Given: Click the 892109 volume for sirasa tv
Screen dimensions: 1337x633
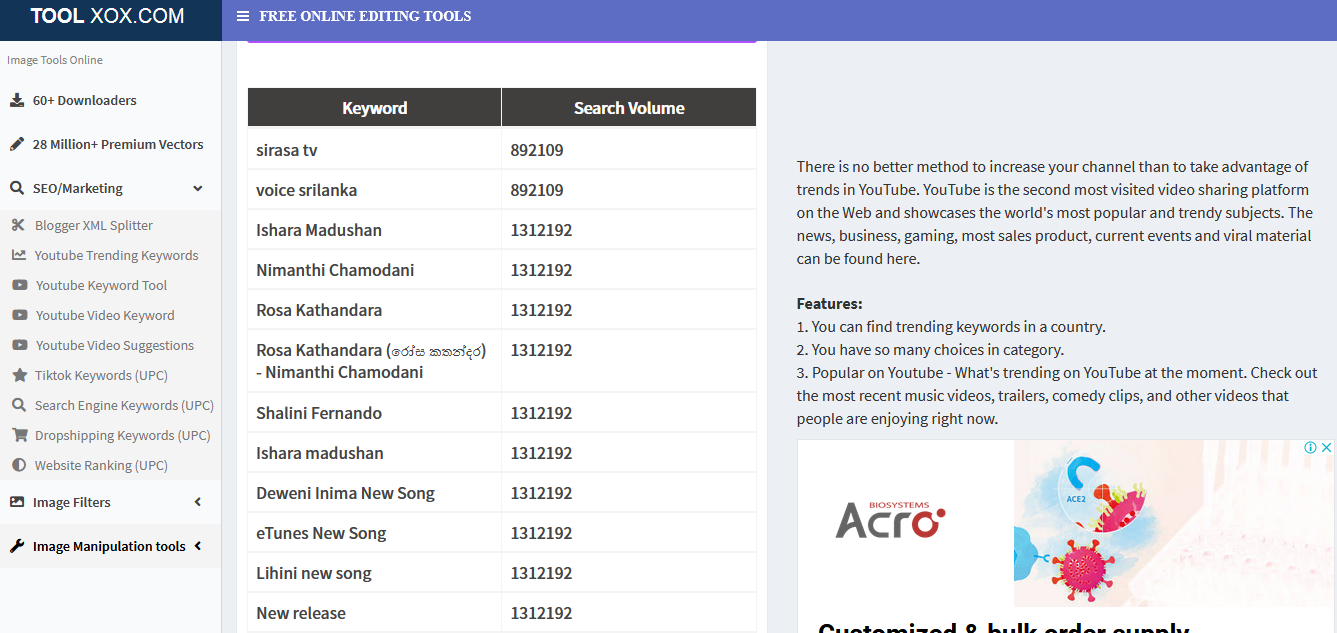Looking at the screenshot, I should (537, 150).
